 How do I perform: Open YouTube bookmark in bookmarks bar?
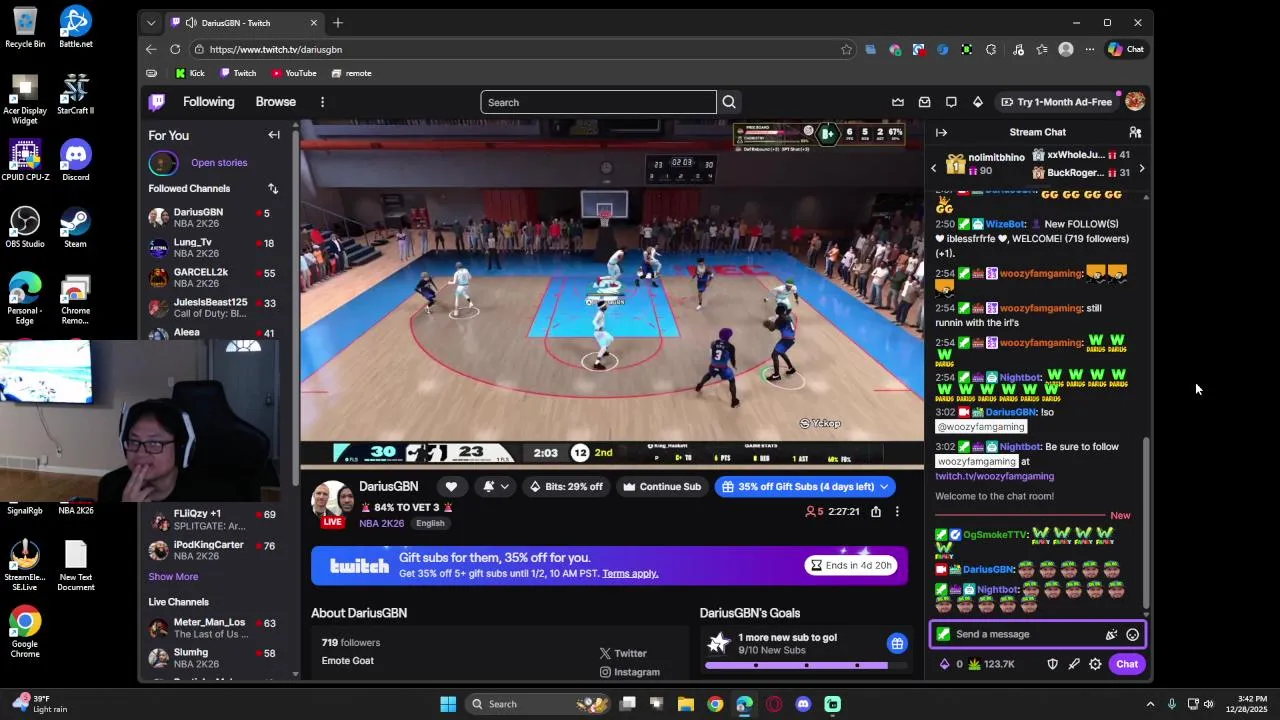pos(294,73)
